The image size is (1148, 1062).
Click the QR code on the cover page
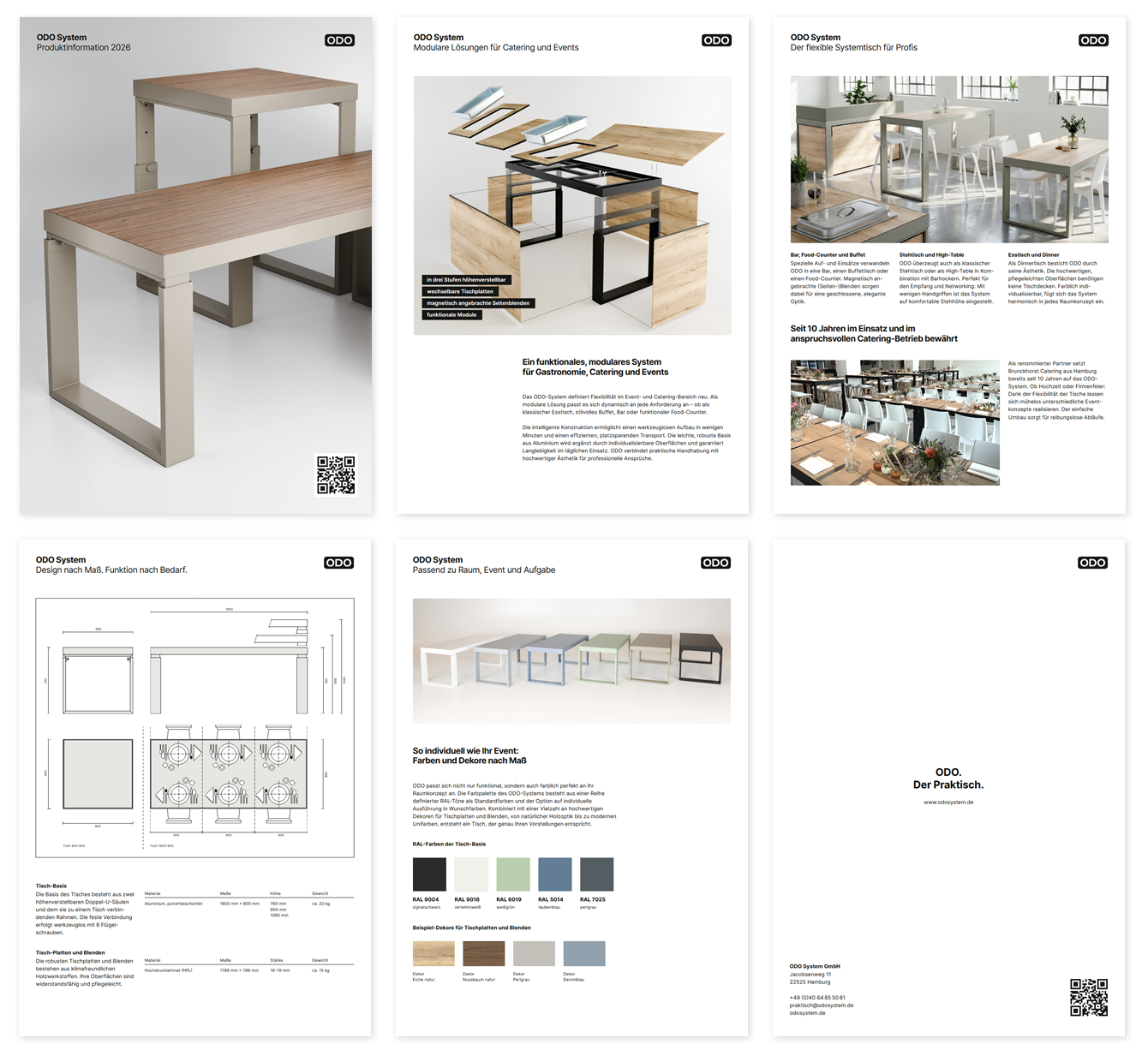pos(336,475)
